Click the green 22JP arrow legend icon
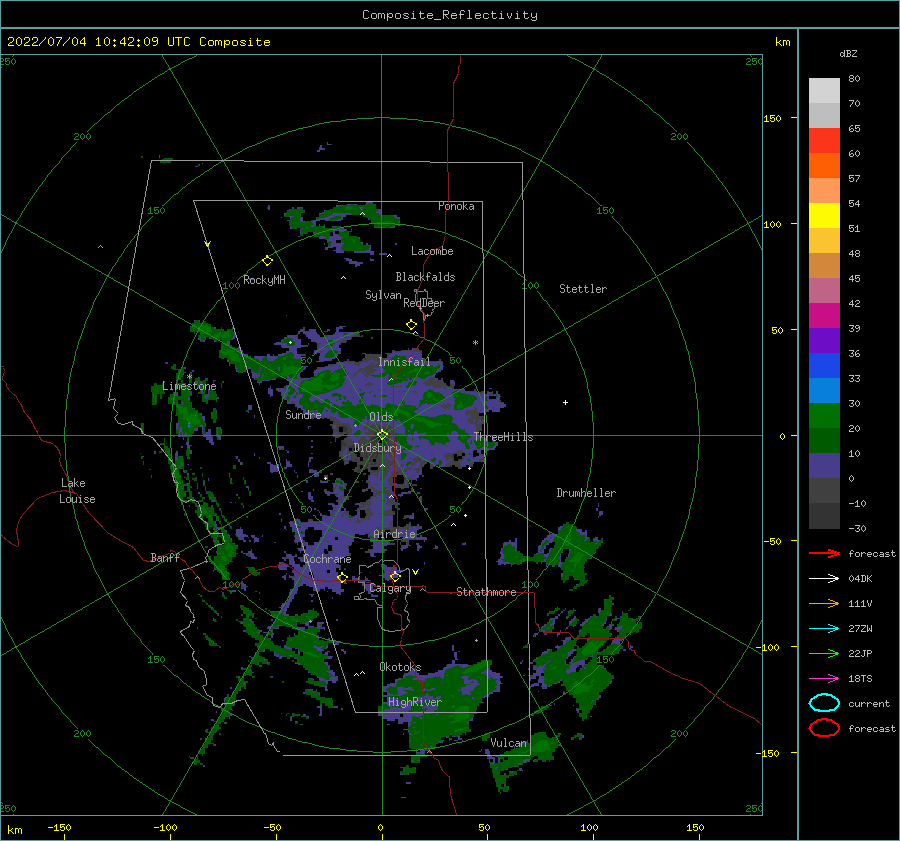This screenshot has height=841, width=900. [x=824, y=653]
